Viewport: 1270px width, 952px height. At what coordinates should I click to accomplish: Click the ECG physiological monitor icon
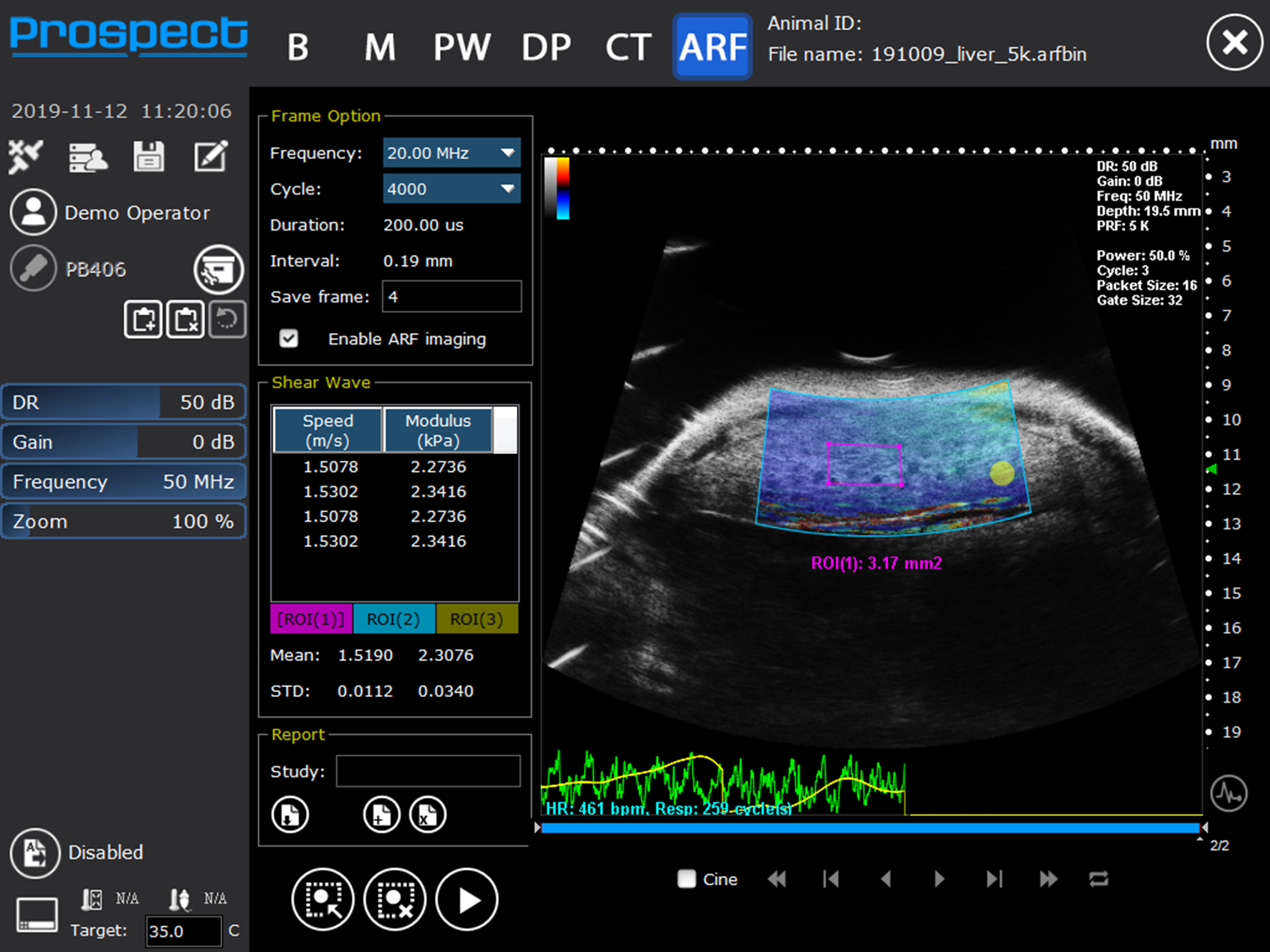(x=1228, y=794)
